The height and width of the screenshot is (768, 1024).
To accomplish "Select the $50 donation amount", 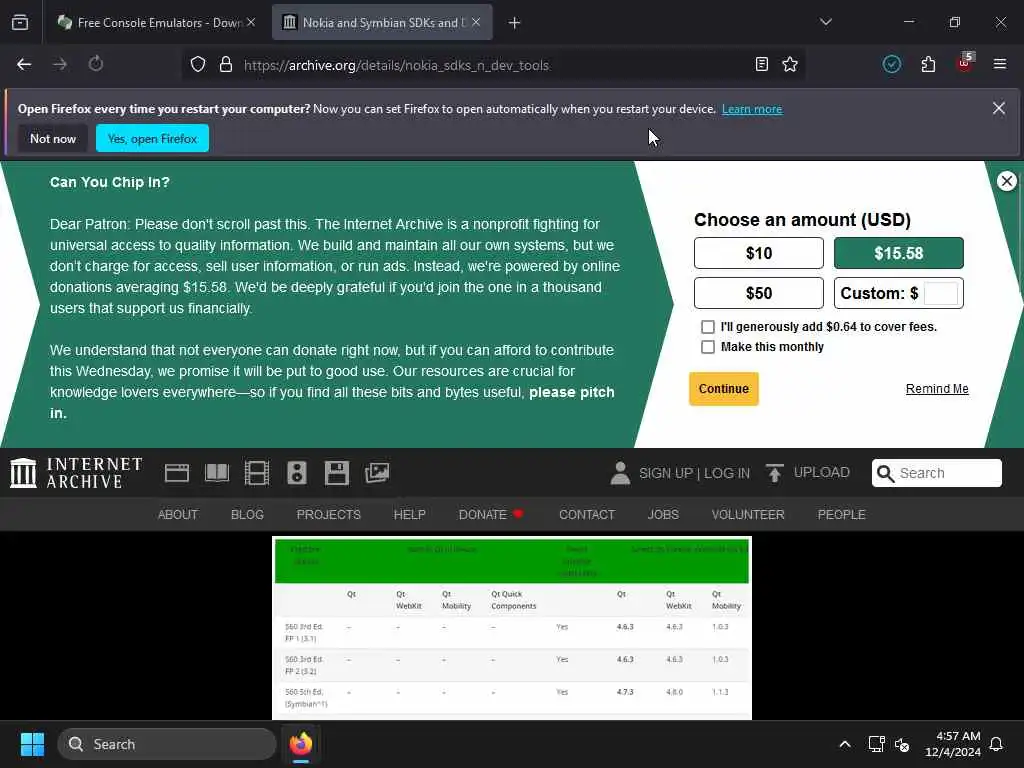I will 759,293.
